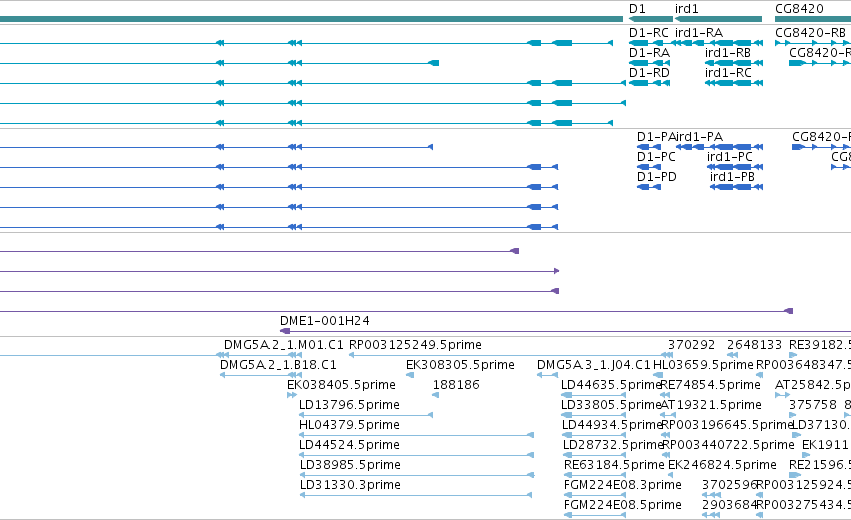Viewport: 851px width, 520px height.
Task: Select the 370292 feature label
Action: point(691,345)
